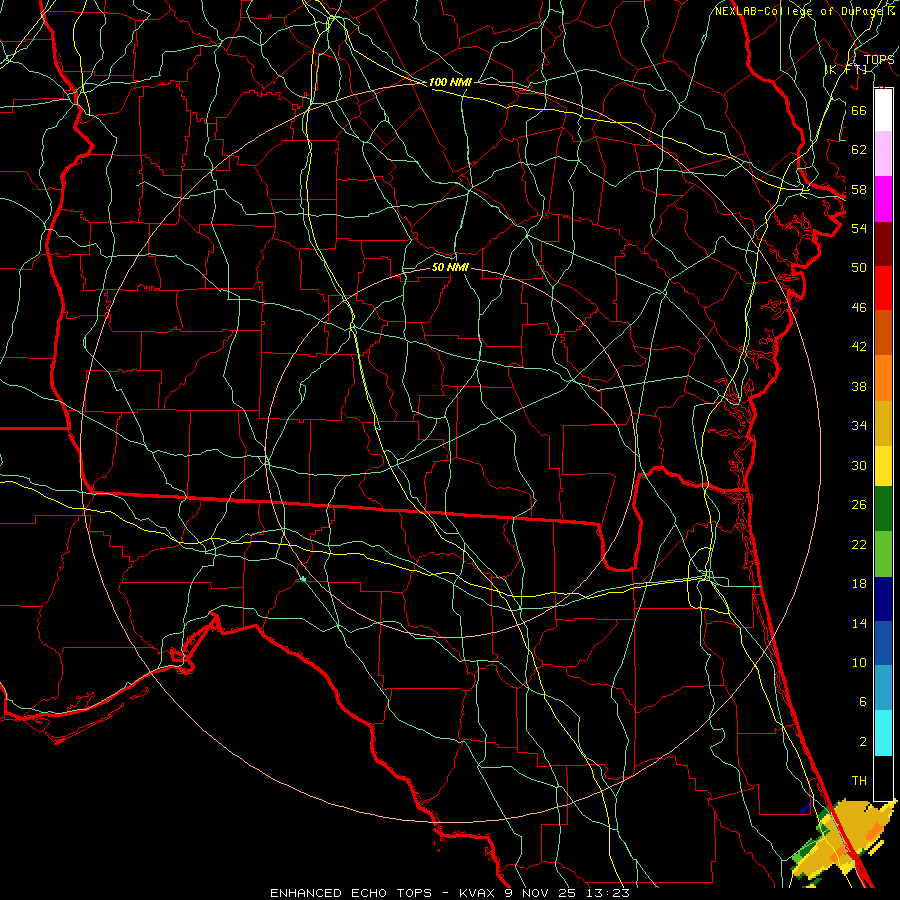Screen dimensions: 900x900
Task: Click the 50 value on the legend scale
Action: [859, 268]
